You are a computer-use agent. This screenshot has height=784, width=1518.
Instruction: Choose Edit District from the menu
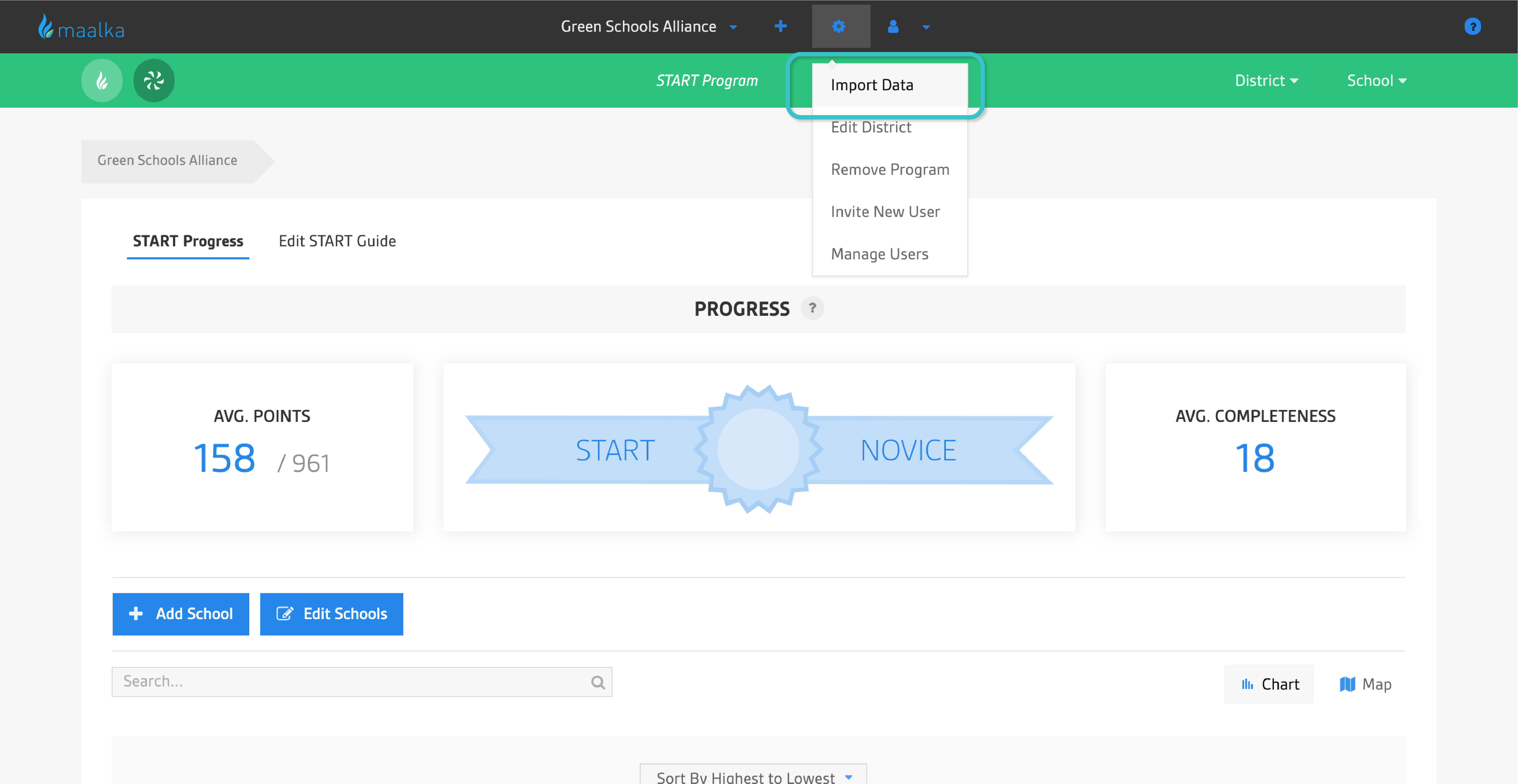coord(890,127)
